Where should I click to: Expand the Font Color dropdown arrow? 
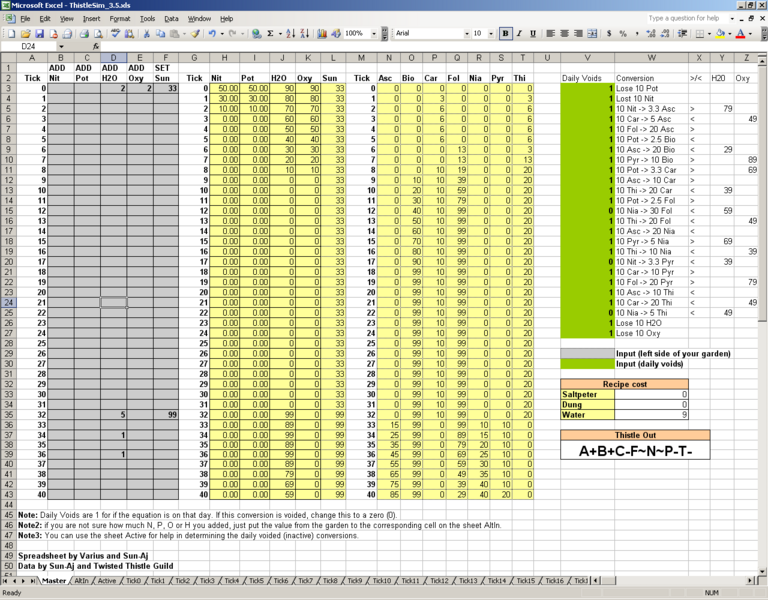tap(750, 33)
